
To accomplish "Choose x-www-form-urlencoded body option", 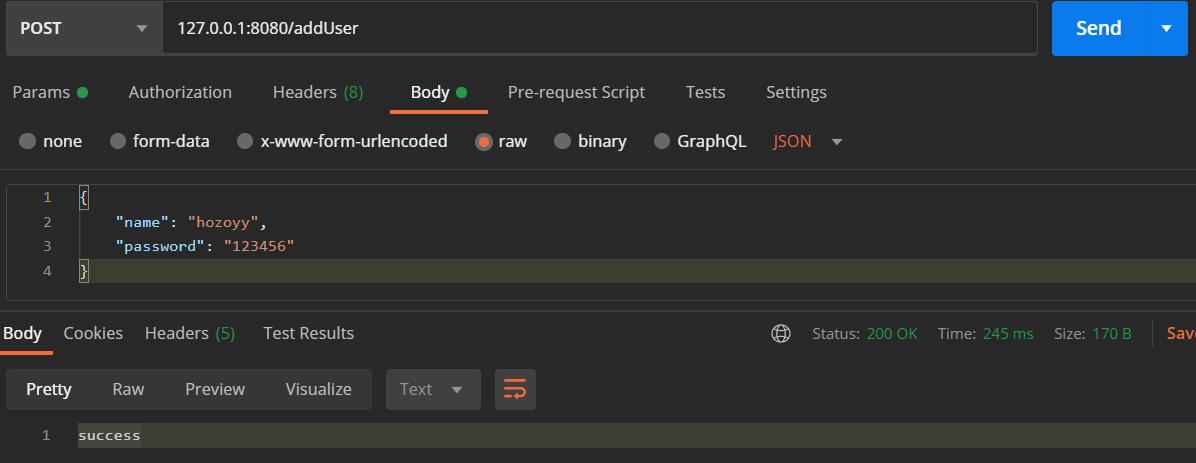I will click(x=245, y=142).
